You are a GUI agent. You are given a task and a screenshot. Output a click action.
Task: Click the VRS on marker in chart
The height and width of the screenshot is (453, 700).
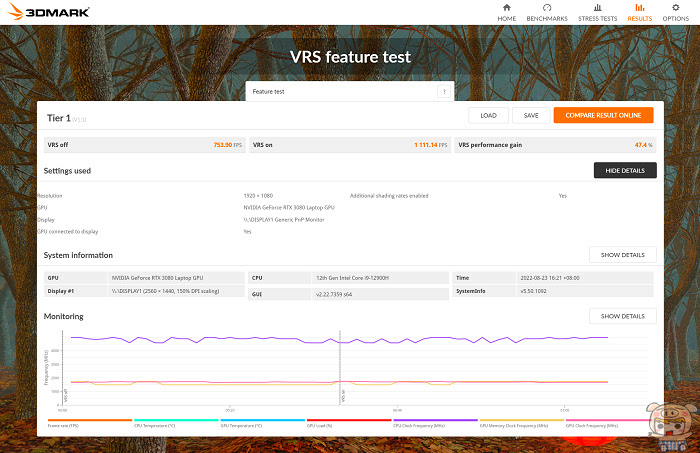click(343, 395)
